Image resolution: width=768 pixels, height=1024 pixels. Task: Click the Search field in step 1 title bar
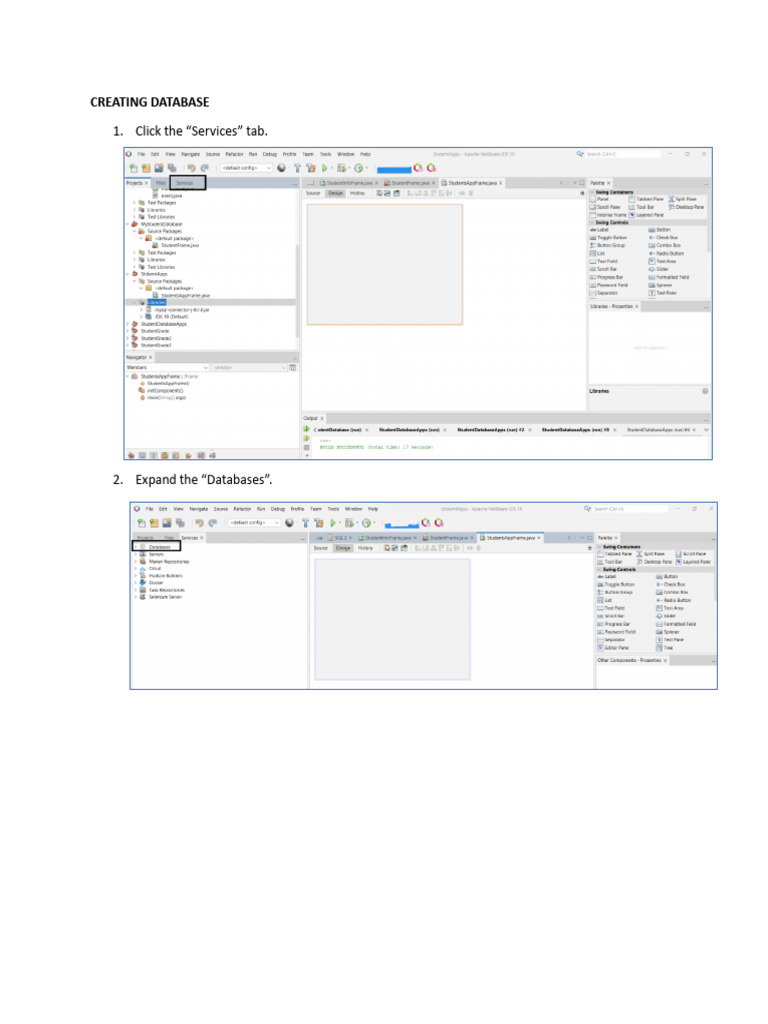click(622, 154)
